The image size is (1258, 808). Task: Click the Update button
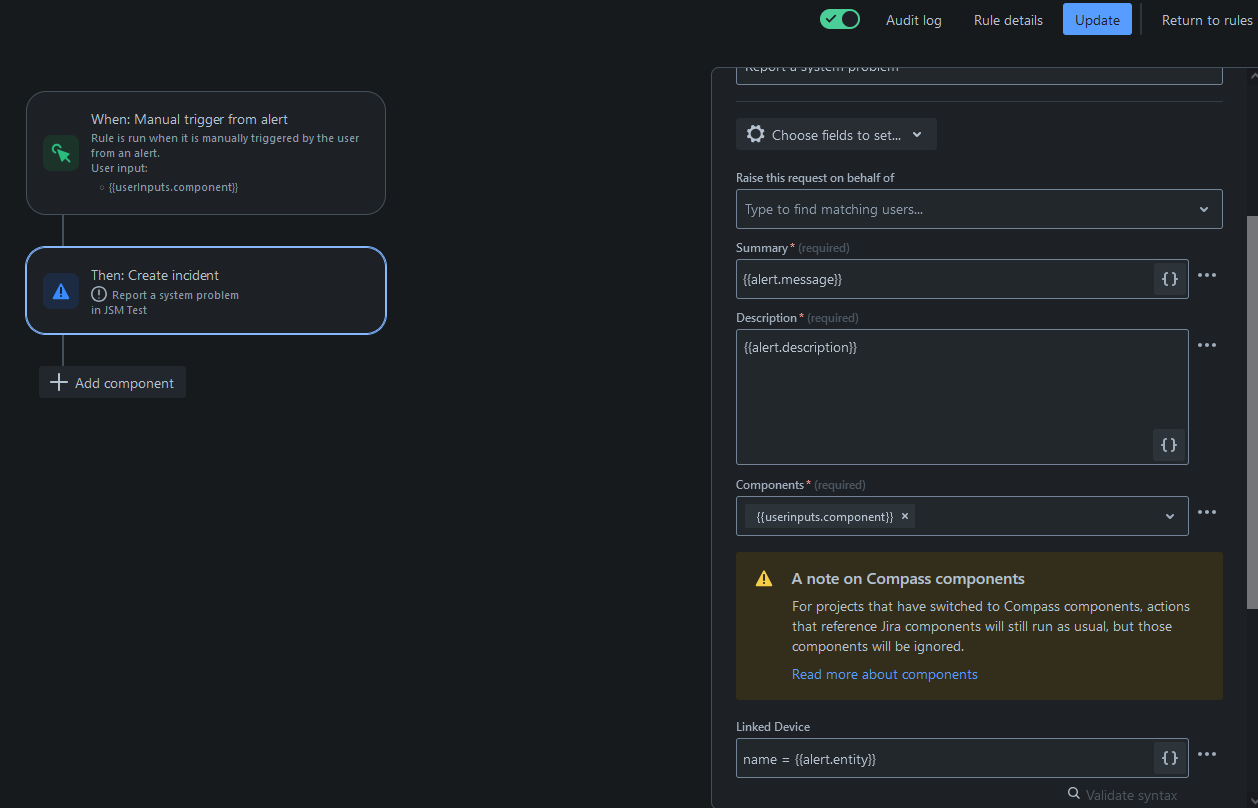point(1097,20)
